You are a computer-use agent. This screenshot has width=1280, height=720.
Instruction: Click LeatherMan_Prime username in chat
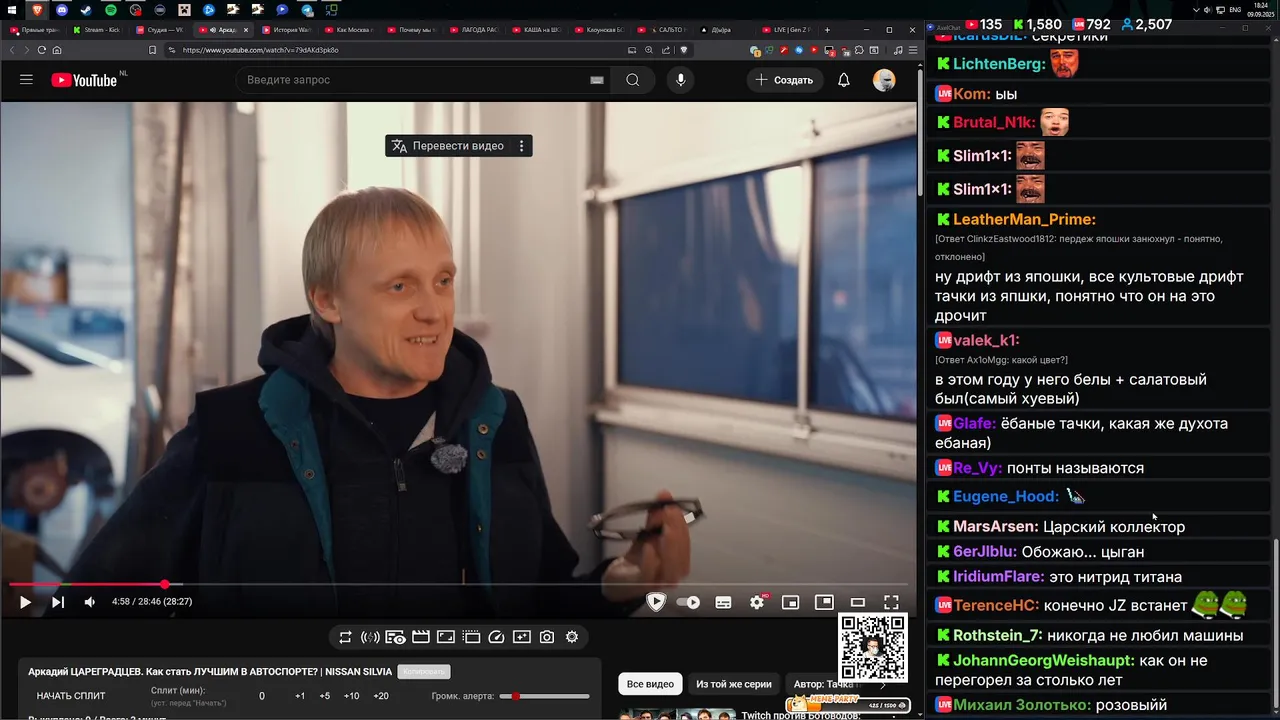pos(1024,220)
